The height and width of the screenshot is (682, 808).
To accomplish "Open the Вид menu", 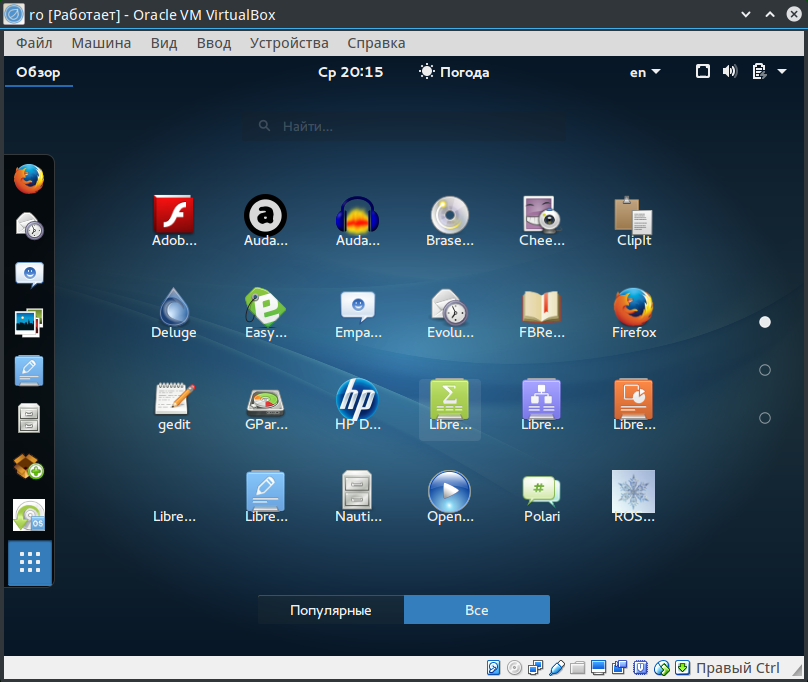I will click(164, 43).
